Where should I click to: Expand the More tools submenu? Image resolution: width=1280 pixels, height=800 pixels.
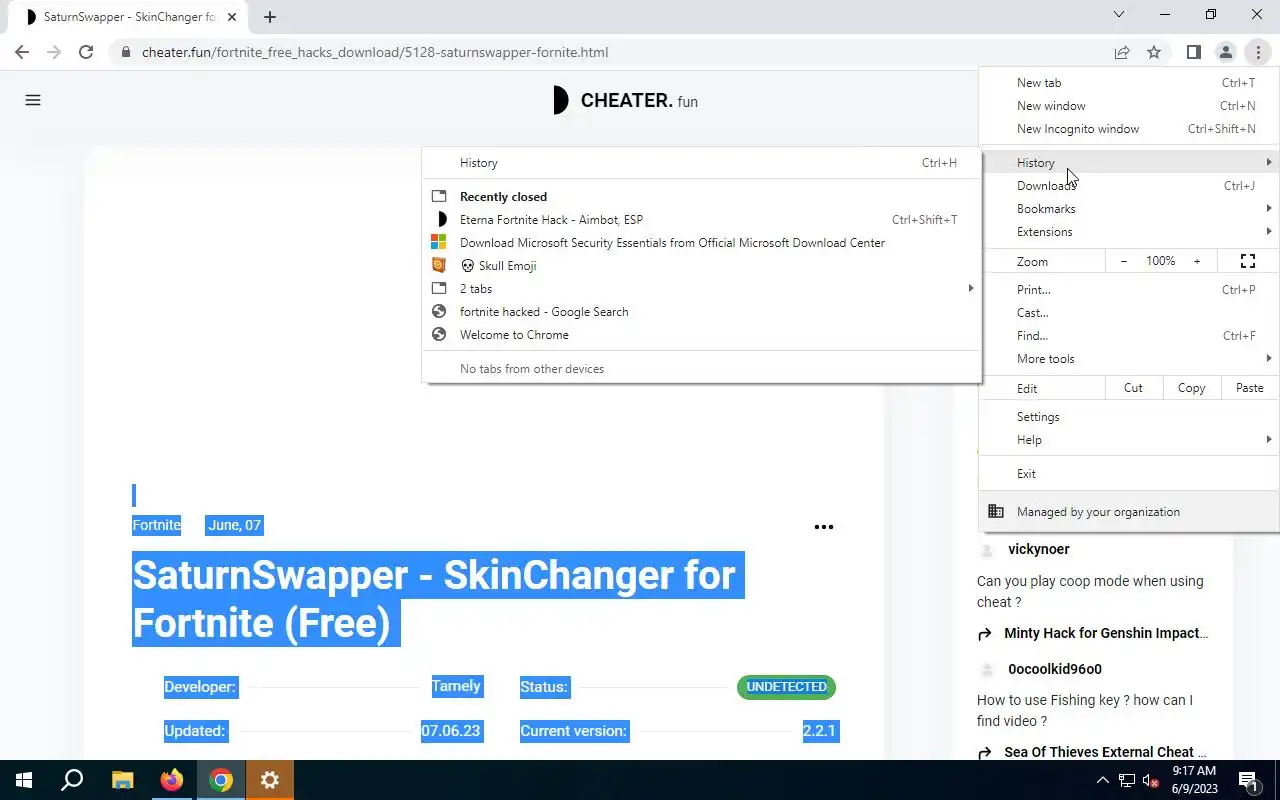click(x=1128, y=359)
